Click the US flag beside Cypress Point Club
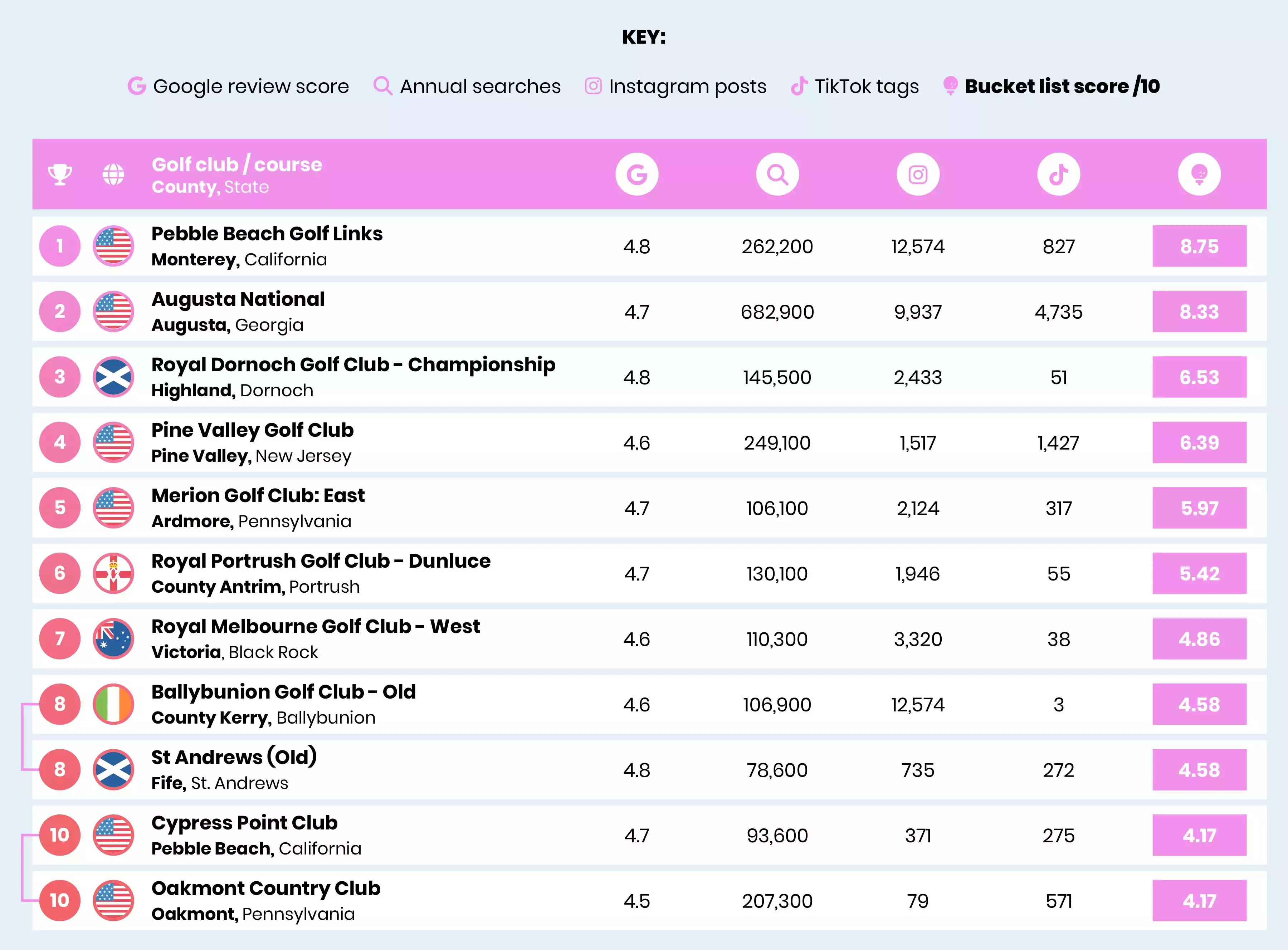The width and height of the screenshot is (1288, 950). click(113, 835)
